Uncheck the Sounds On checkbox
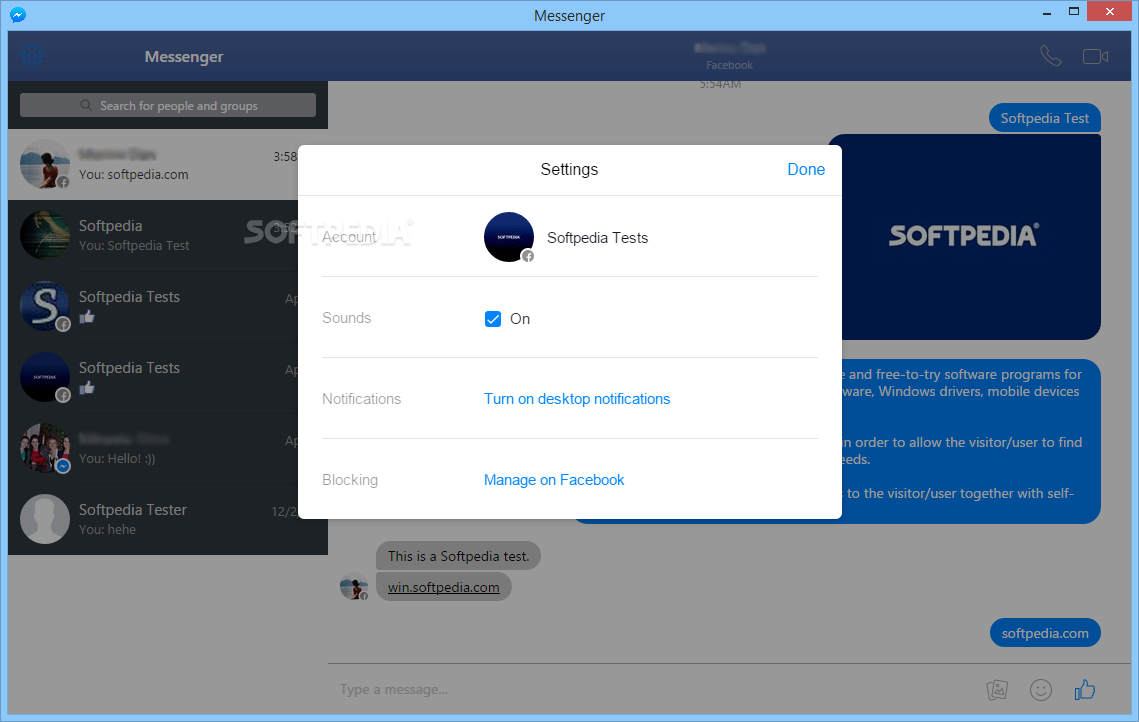 click(493, 319)
